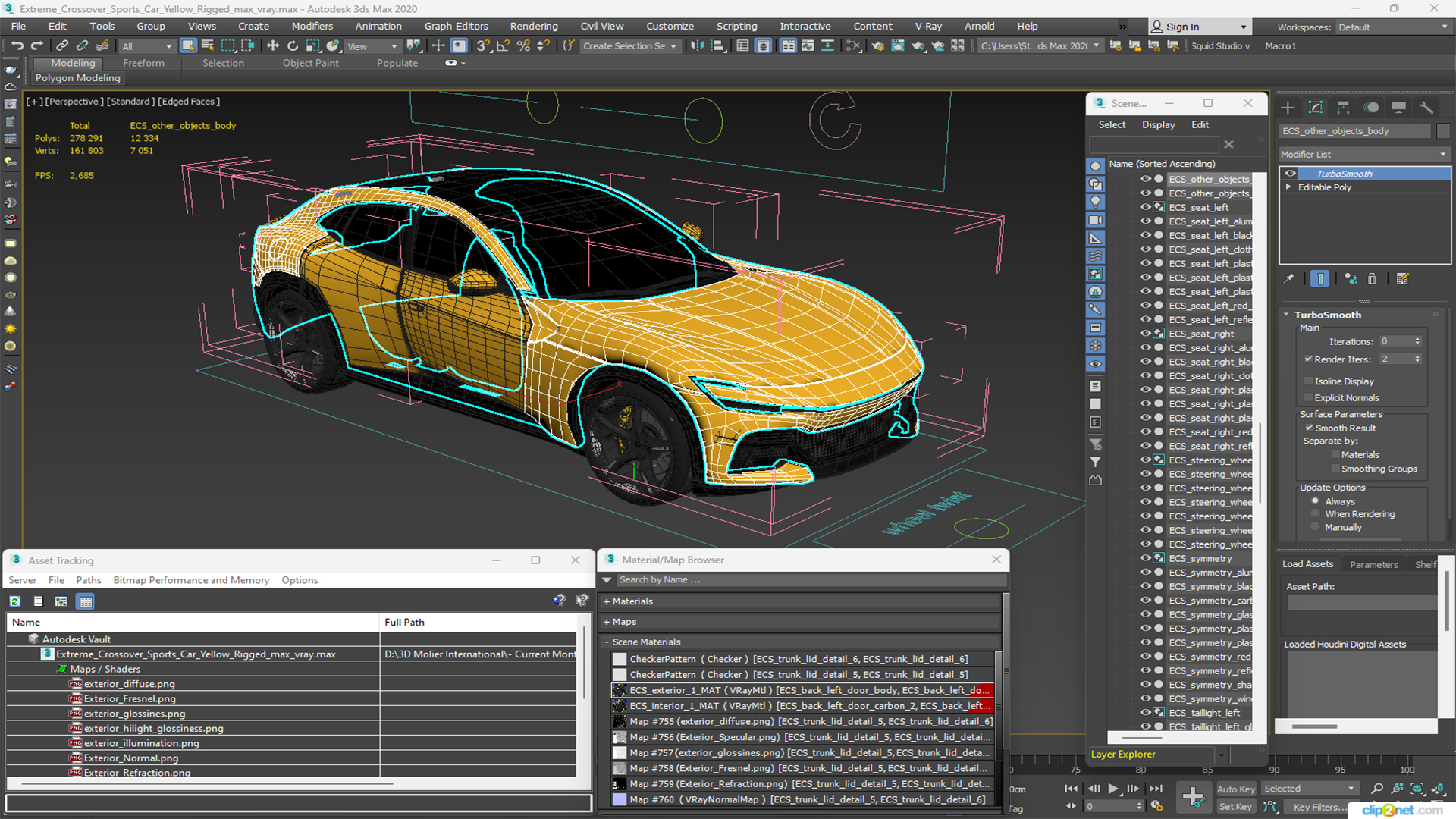Check Separate by Materials option
The width and height of the screenshot is (1456, 819).
coord(1335,455)
